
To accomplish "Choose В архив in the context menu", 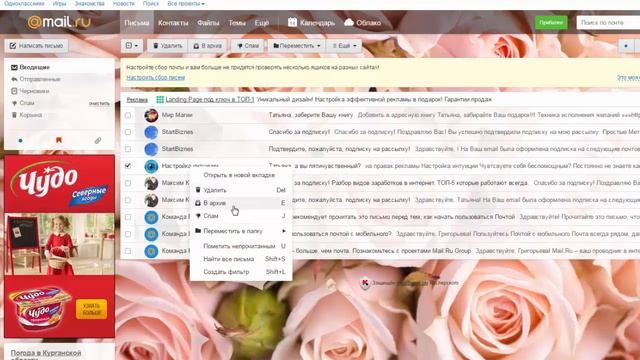I will [x=241, y=203].
